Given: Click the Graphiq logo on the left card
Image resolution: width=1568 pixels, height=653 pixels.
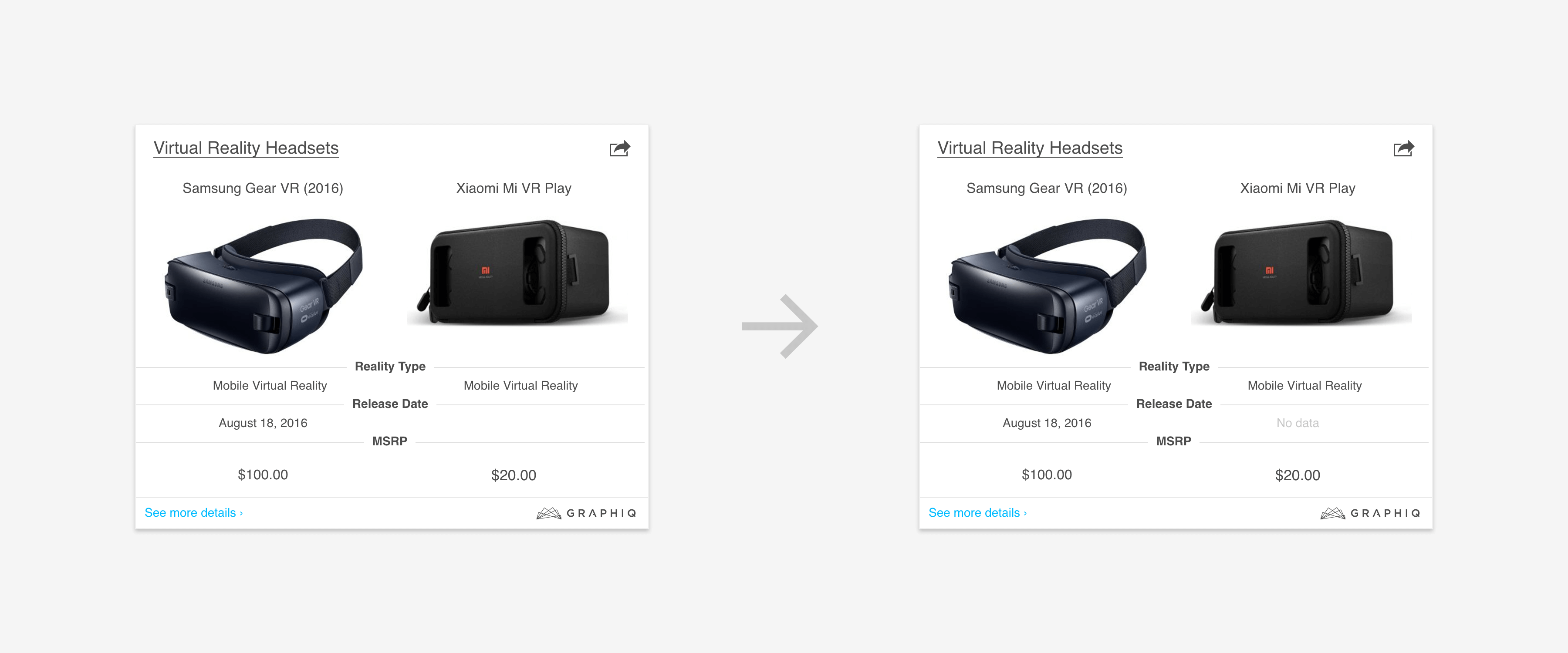Looking at the screenshot, I should pos(586,513).
